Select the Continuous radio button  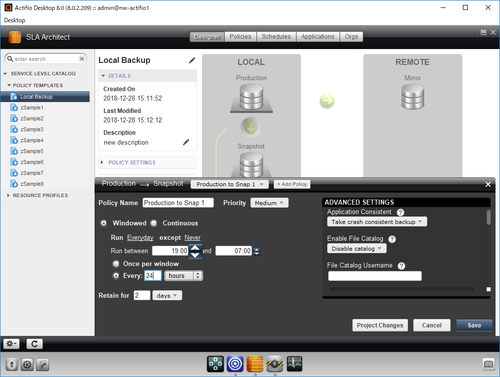point(154,223)
